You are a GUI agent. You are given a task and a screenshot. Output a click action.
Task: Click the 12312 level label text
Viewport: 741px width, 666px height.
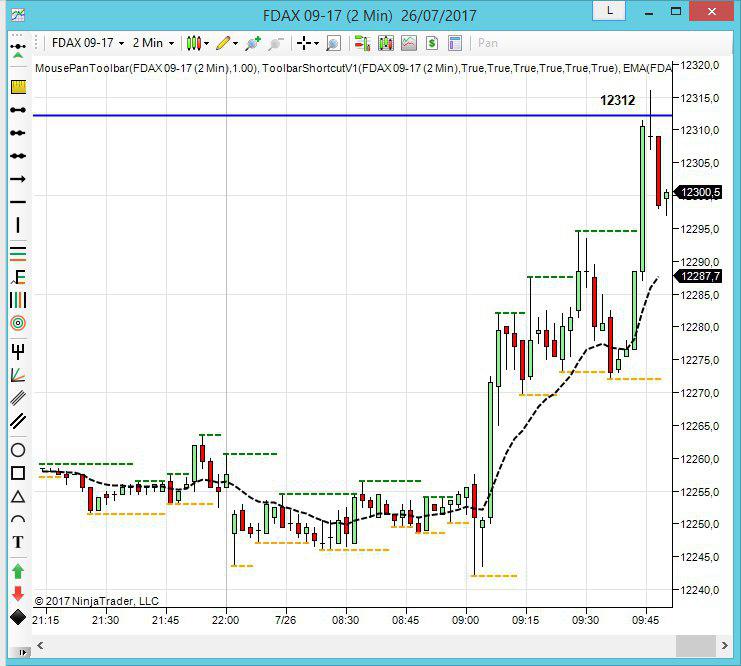617,100
